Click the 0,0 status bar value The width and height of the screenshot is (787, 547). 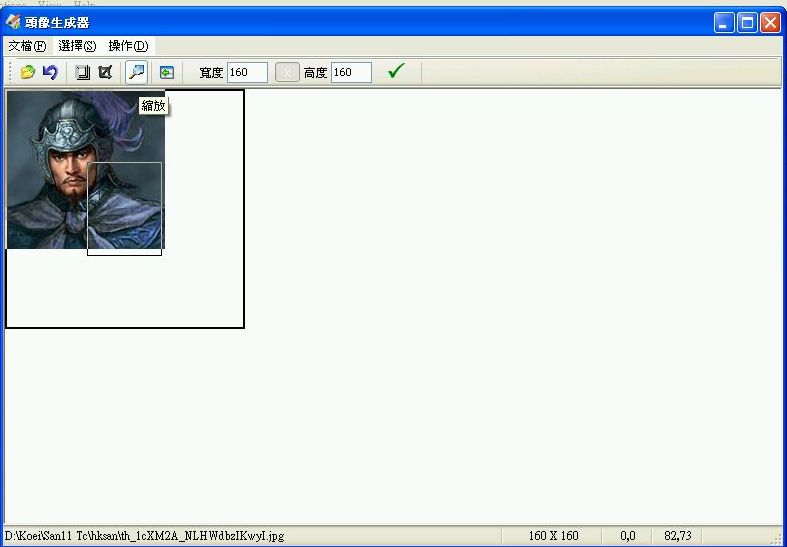click(628, 535)
